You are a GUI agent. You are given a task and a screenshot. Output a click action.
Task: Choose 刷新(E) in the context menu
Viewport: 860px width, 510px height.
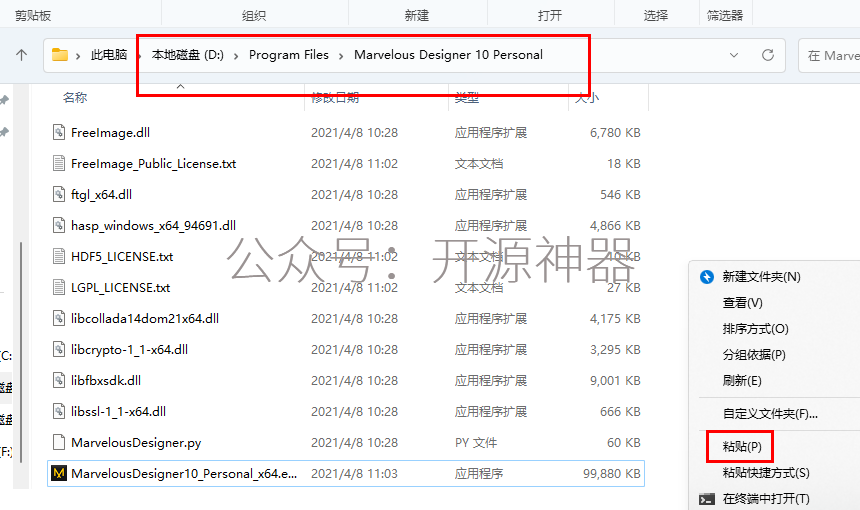(x=742, y=381)
